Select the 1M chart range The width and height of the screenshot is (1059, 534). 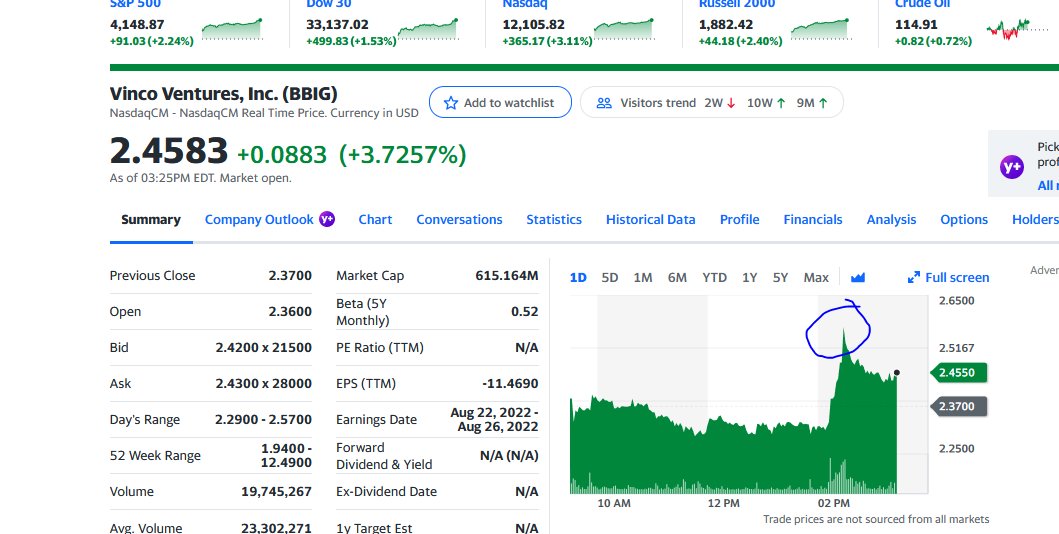[x=643, y=277]
